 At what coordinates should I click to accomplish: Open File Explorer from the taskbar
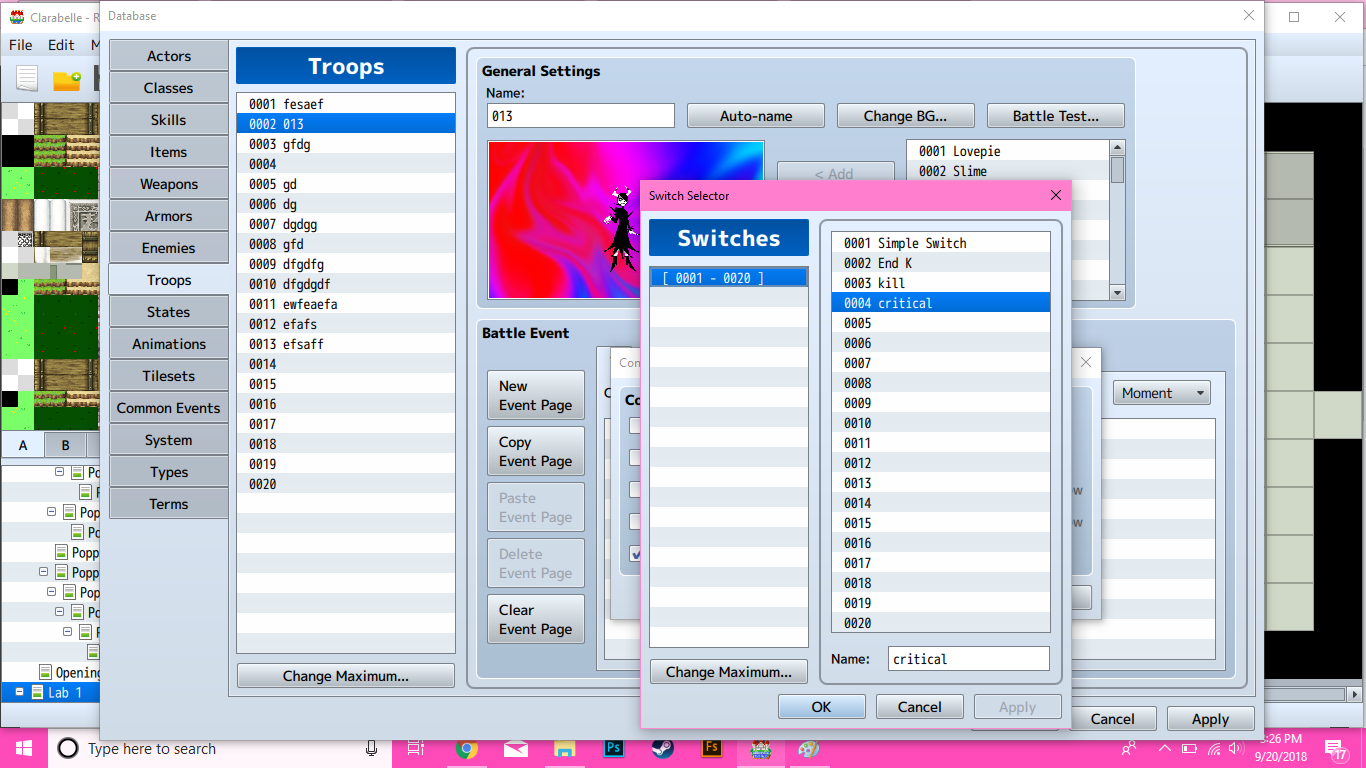(565, 748)
